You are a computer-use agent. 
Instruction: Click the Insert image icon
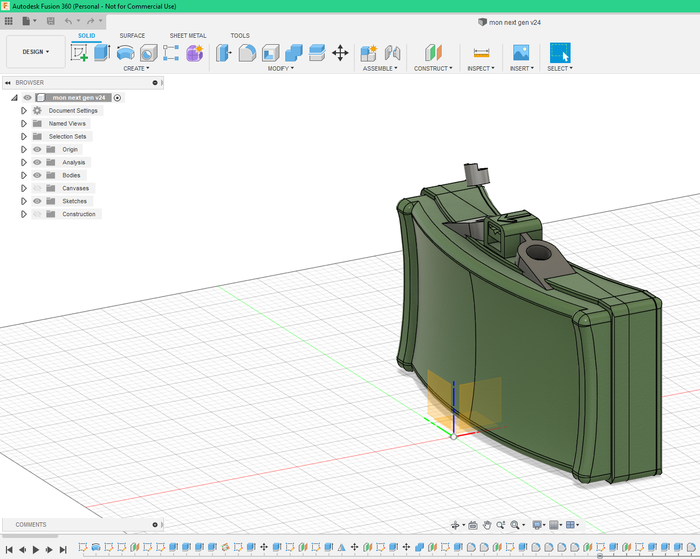520,53
